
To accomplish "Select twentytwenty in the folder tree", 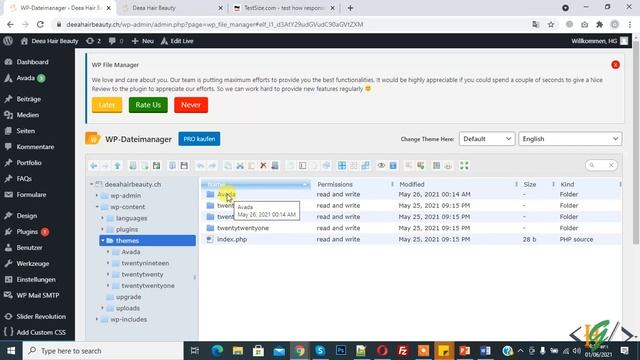I will coord(142,274).
